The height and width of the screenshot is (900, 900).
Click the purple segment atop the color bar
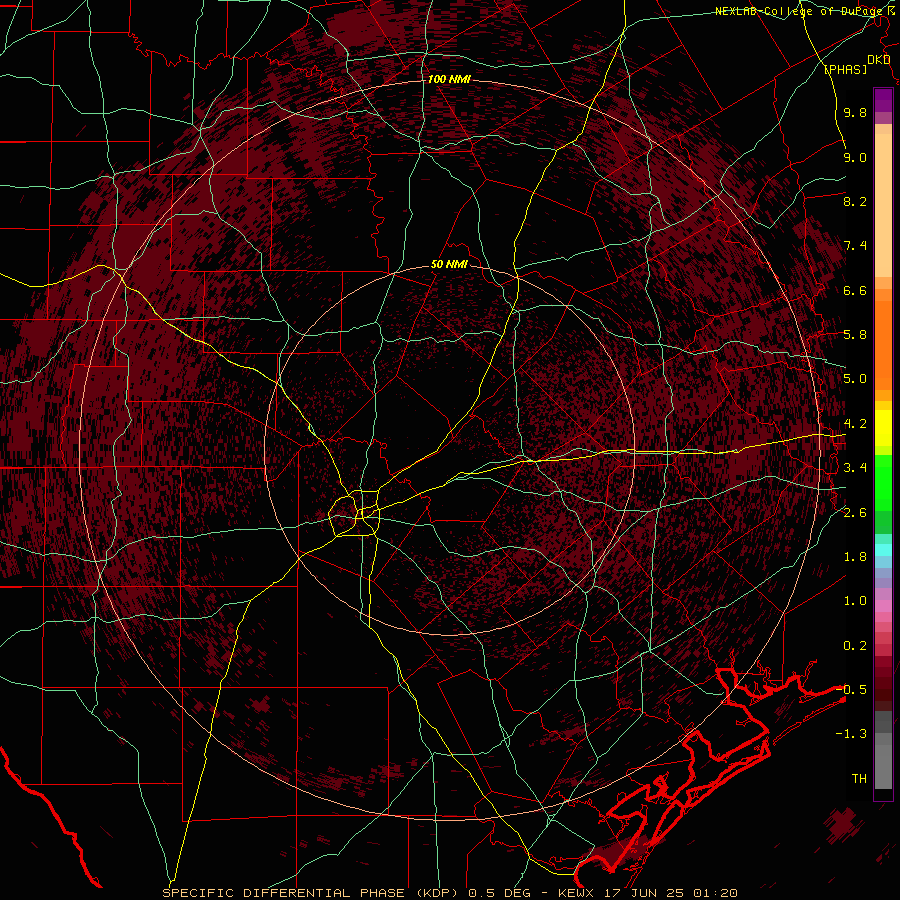click(x=883, y=100)
